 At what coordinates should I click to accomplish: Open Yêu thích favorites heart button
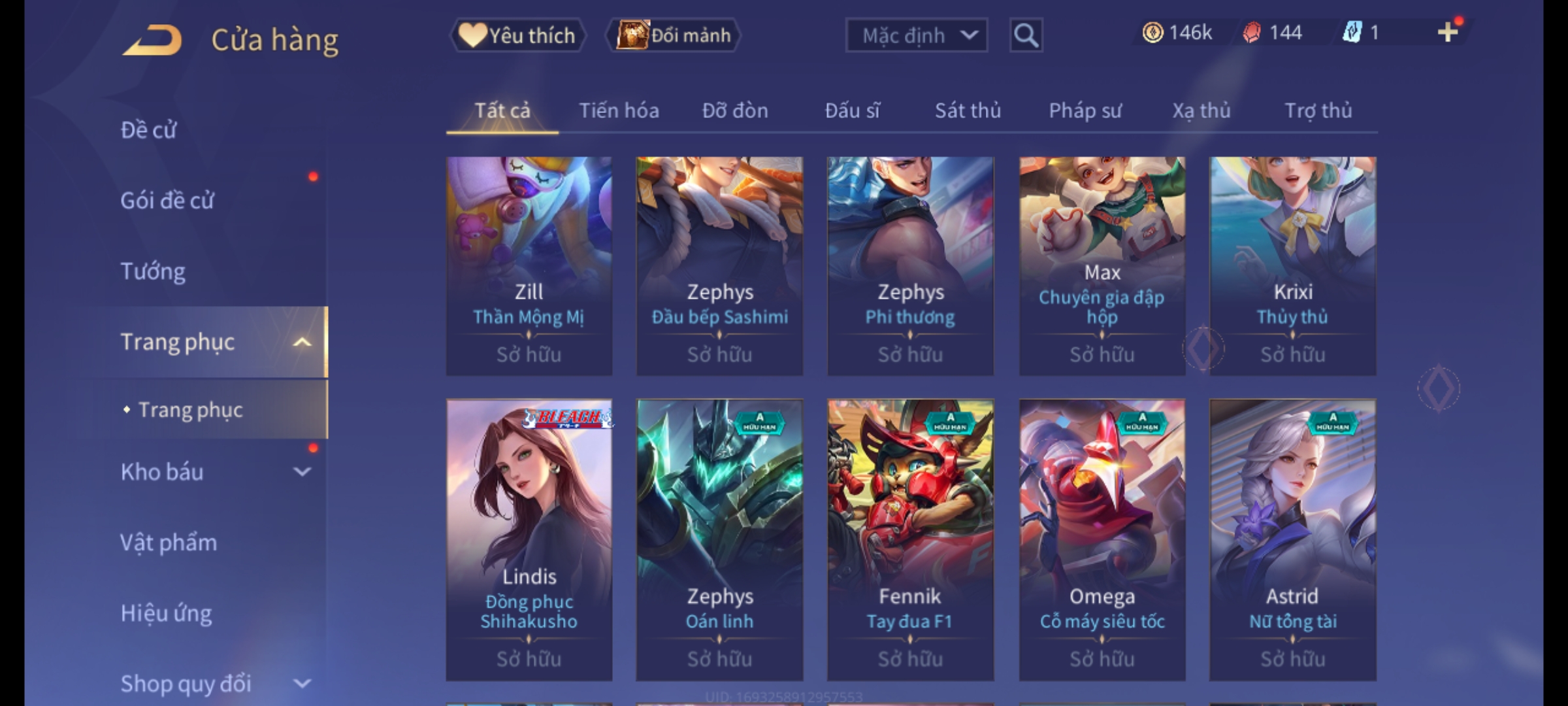pos(517,35)
